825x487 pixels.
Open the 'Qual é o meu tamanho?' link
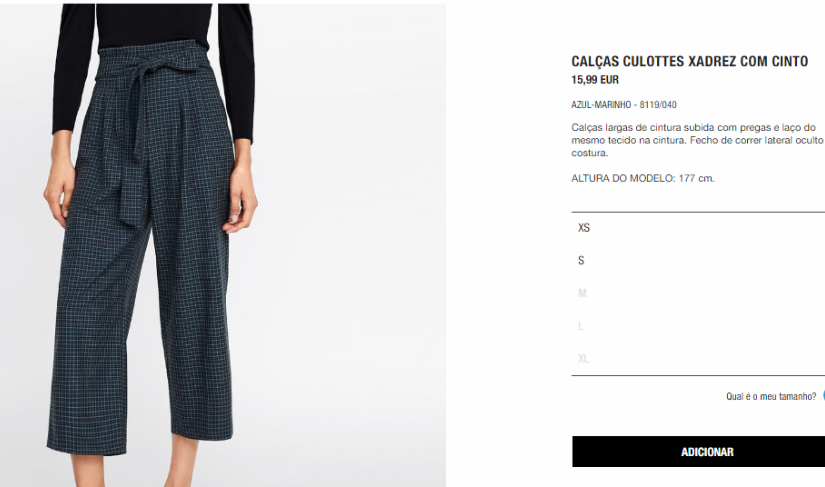click(x=771, y=397)
